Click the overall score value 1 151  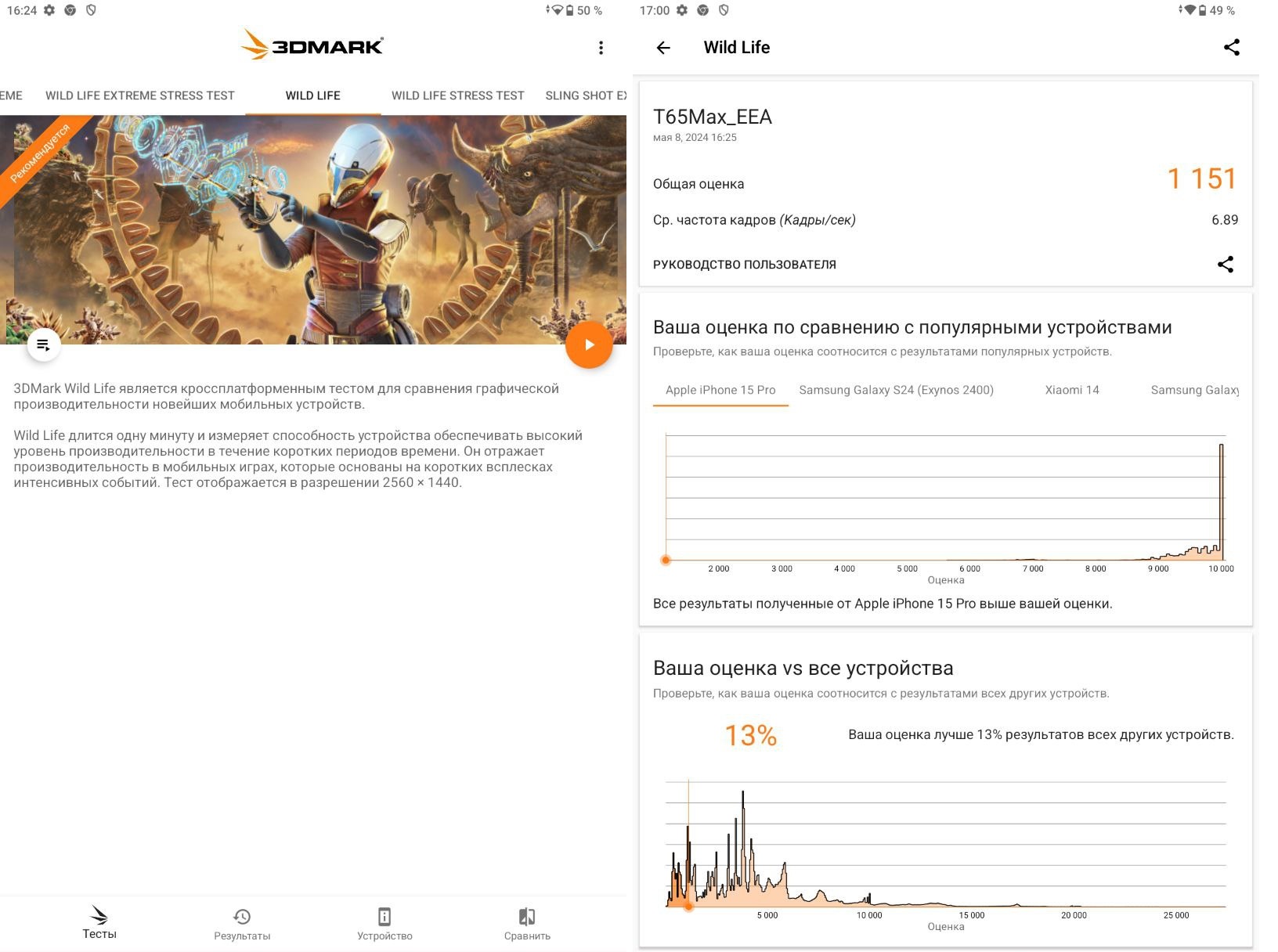point(1202,179)
